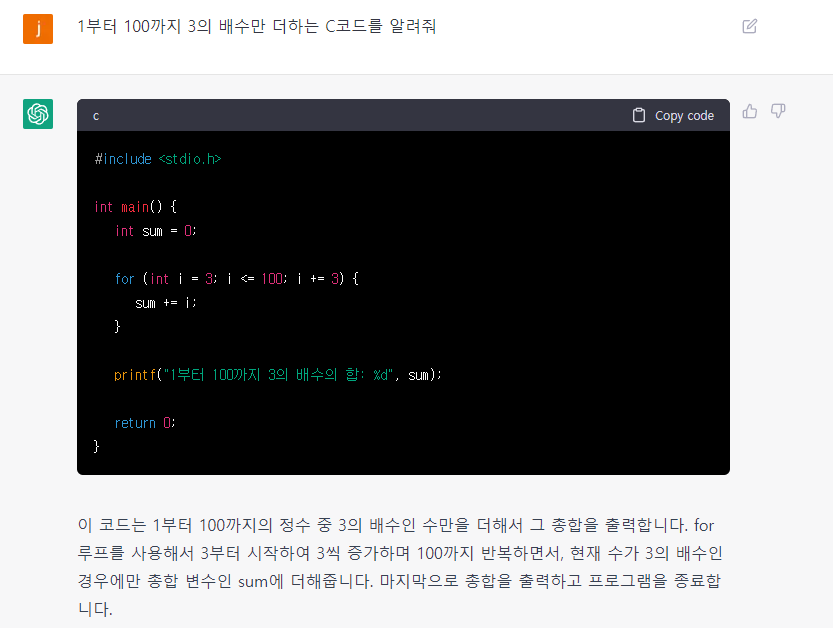Click the final closing brace of main
The height and width of the screenshot is (628, 833).
coord(97,446)
